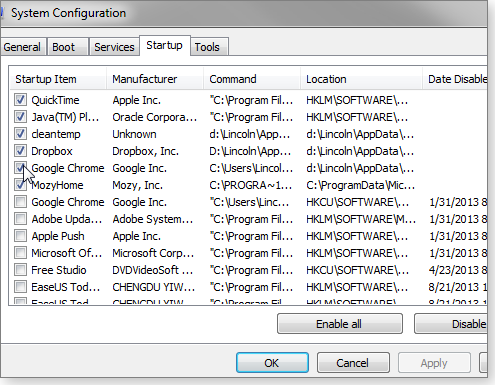495x385 pixels.
Task: Enable the EaseUS Tod... startup checkbox dated 8/21/2013
Action: click(x=20, y=287)
